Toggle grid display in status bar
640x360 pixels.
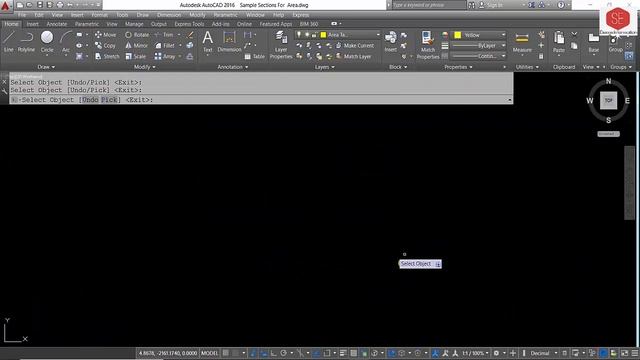point(226,353)
